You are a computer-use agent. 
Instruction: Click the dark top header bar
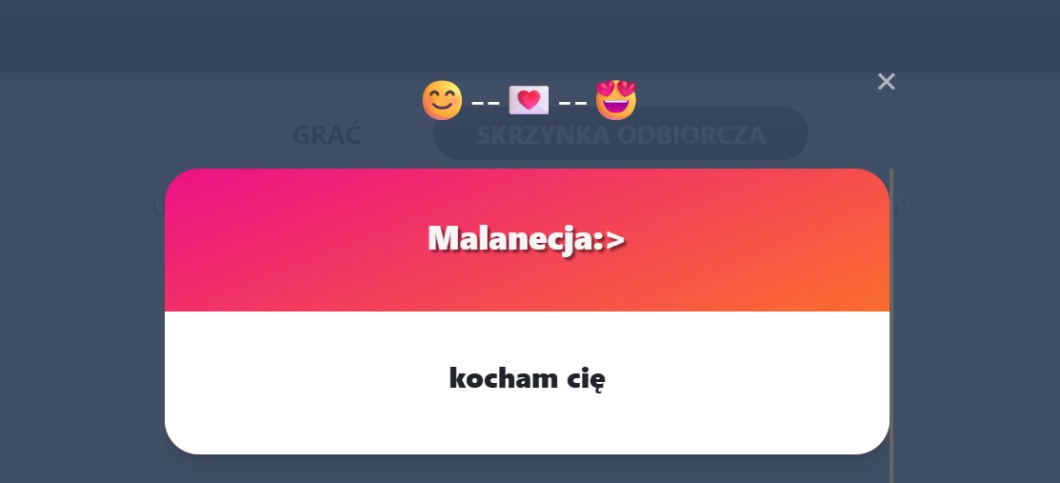pos(530,36)
